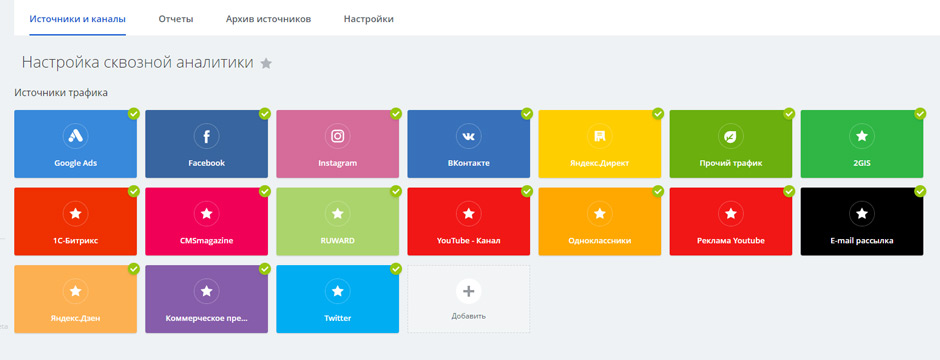Open the 1С-Битрикс source tile

pos(76,222)
